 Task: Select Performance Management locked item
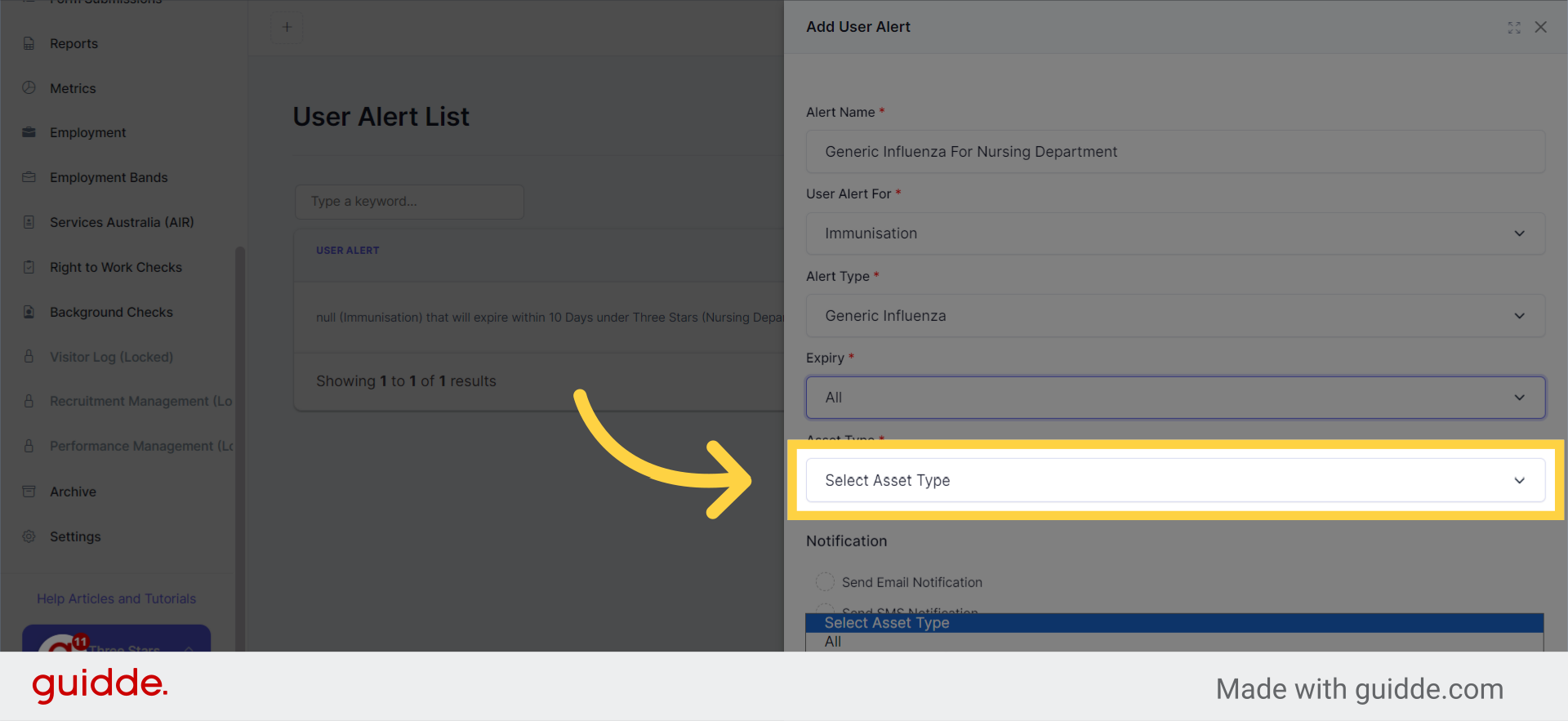(141, 446)
